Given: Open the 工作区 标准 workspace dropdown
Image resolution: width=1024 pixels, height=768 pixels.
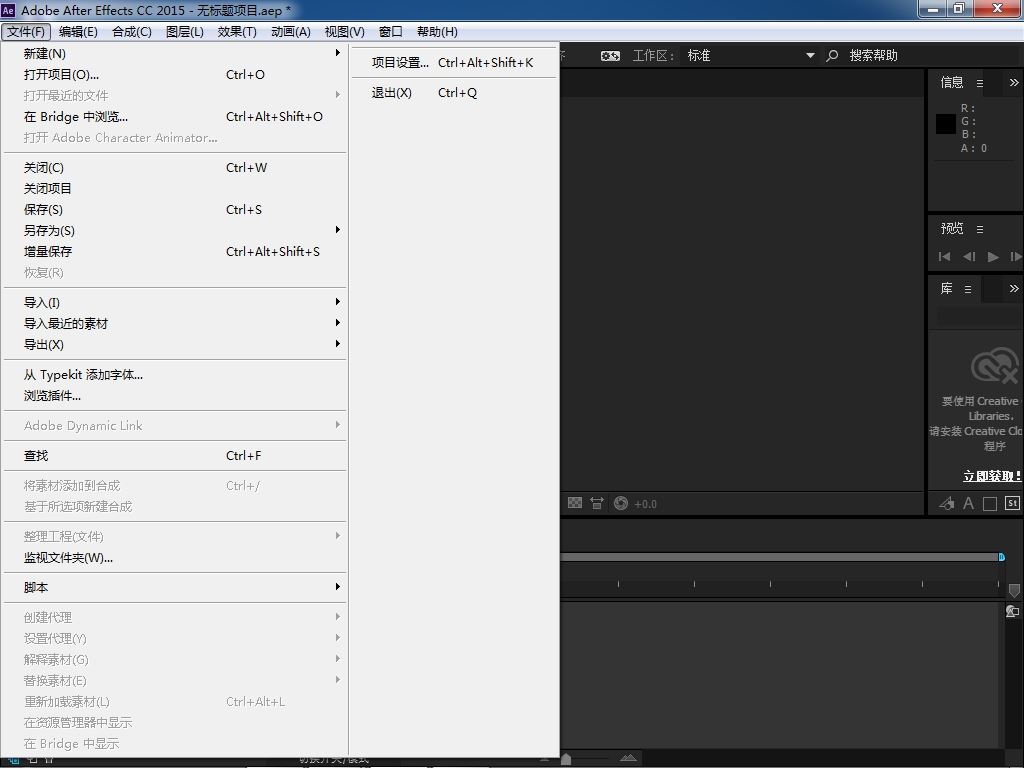Looking at the screenshot, I should pyautogui.click(x=750, y=56).
